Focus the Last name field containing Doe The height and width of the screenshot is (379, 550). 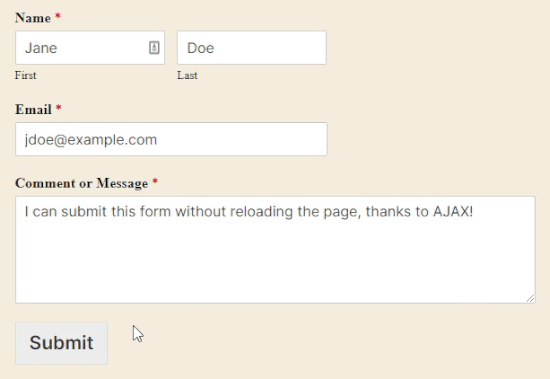click(252, 48)
